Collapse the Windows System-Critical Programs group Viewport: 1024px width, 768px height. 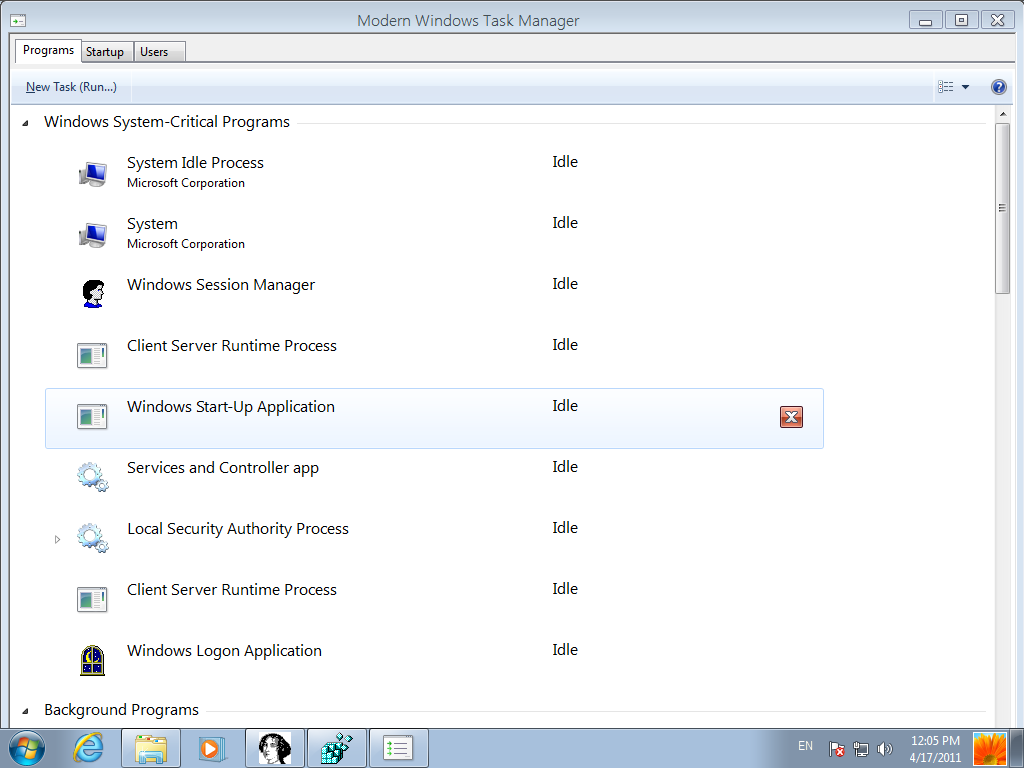click(x=25, y=123)
